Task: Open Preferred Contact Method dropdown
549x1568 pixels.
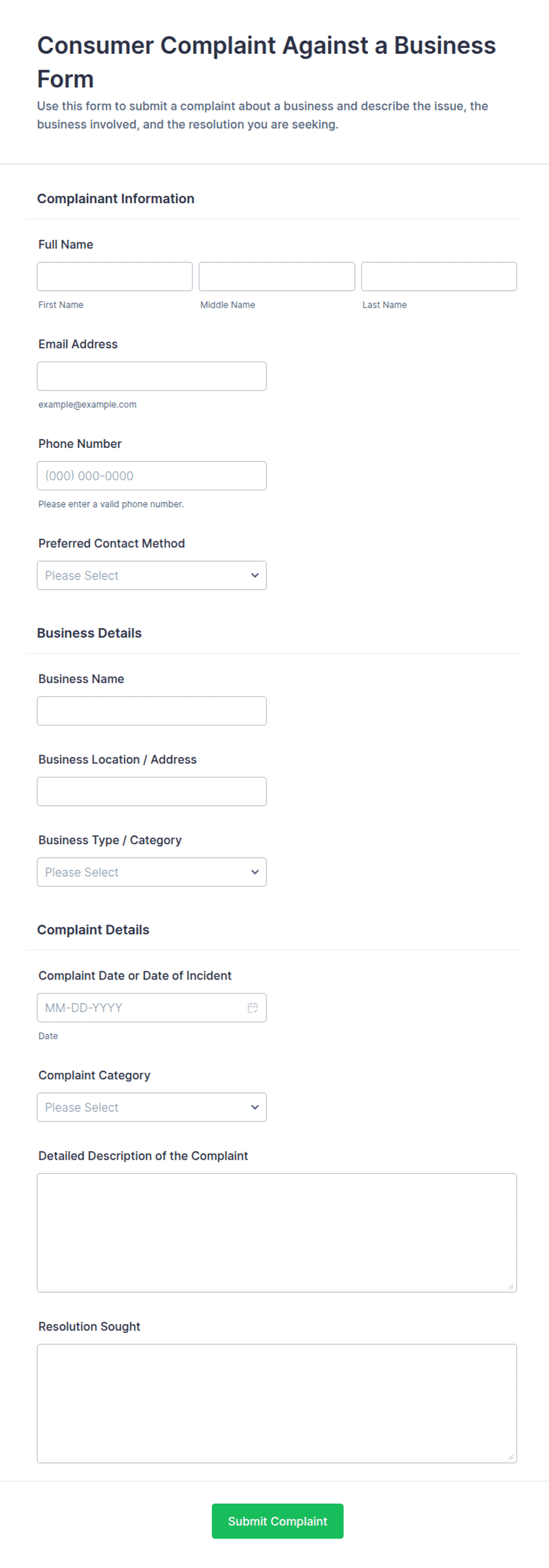Action: (151, 575)
